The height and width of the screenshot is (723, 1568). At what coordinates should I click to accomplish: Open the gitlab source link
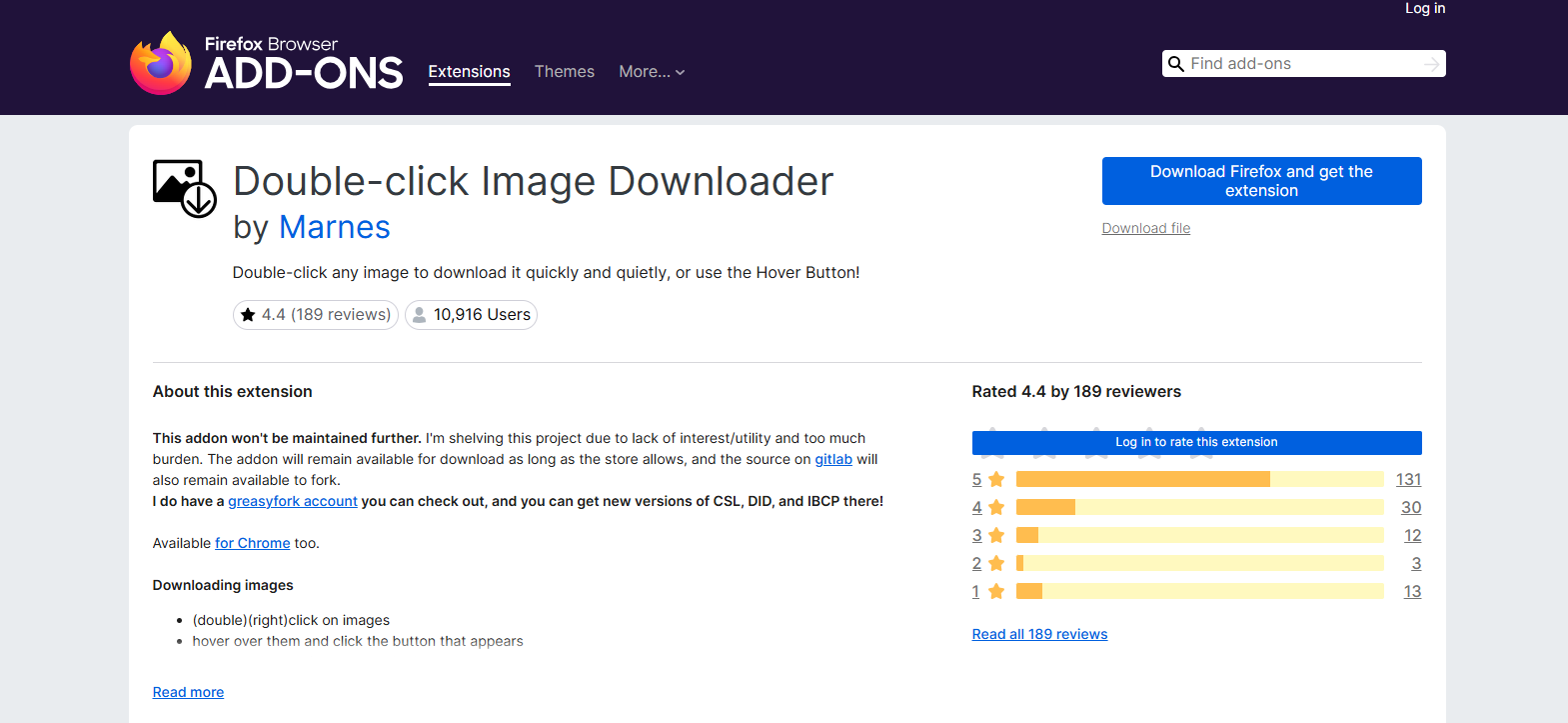[x=833, y=459]
